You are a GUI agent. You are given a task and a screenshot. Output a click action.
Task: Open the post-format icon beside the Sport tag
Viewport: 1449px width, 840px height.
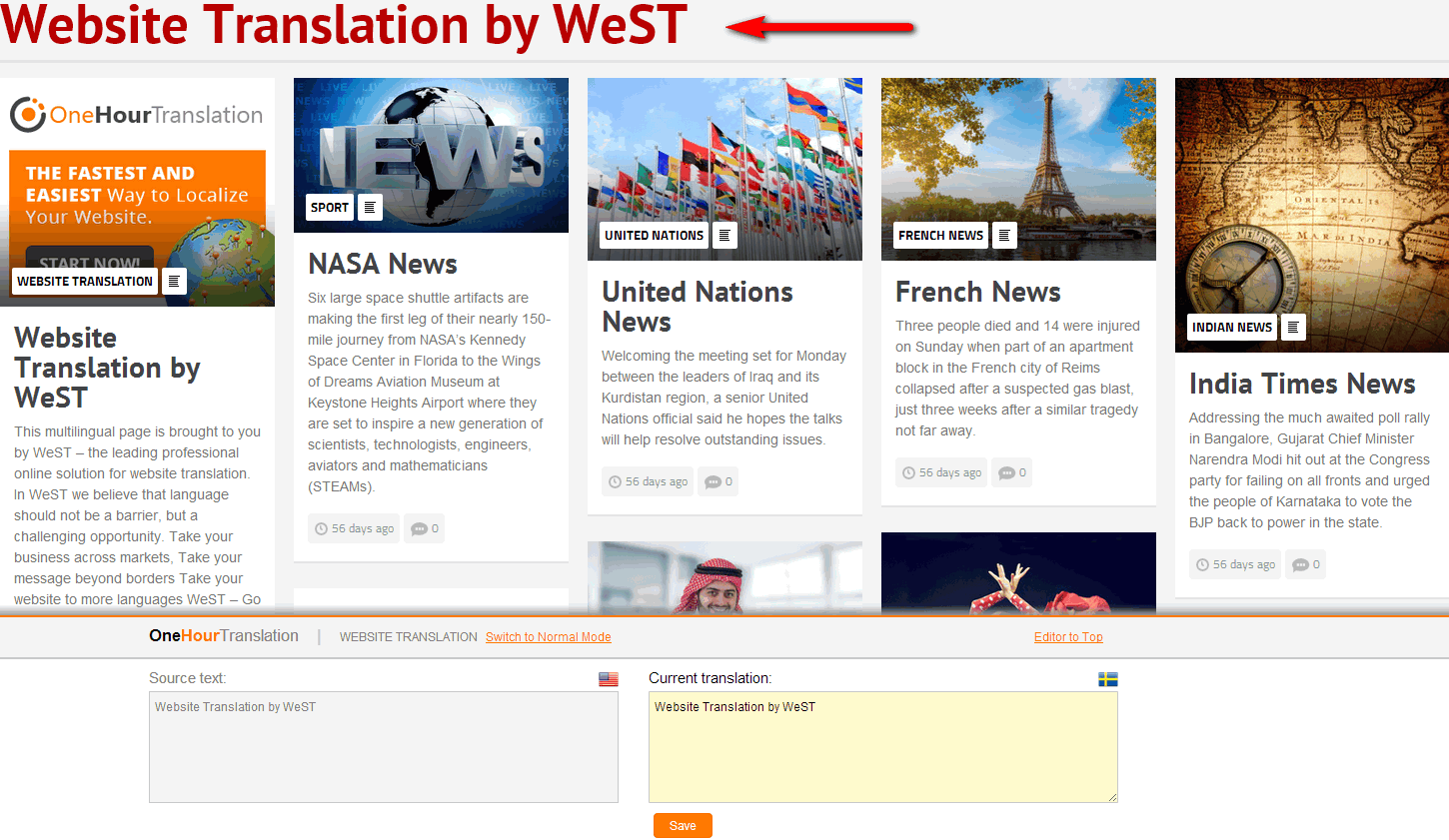point(370,207)
